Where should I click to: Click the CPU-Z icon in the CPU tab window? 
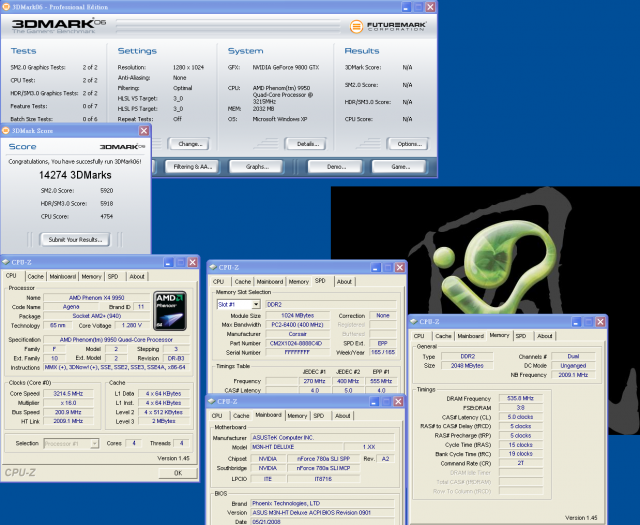tap(6, 262)
